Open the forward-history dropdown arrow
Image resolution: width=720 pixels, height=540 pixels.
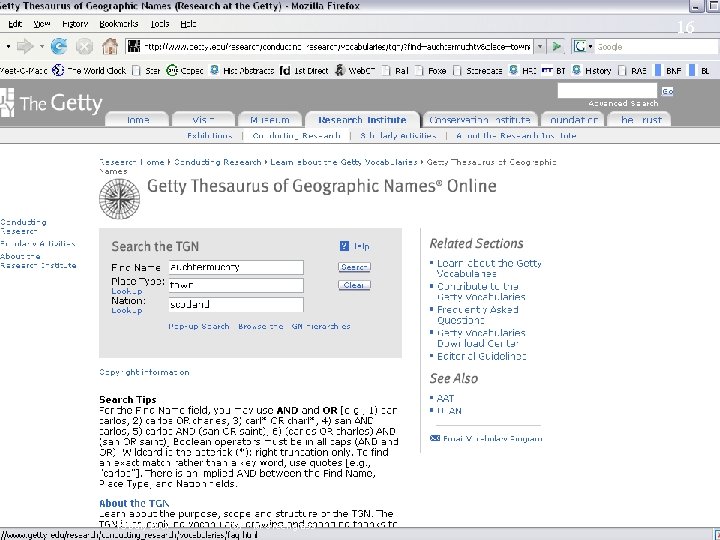[41, 46]
